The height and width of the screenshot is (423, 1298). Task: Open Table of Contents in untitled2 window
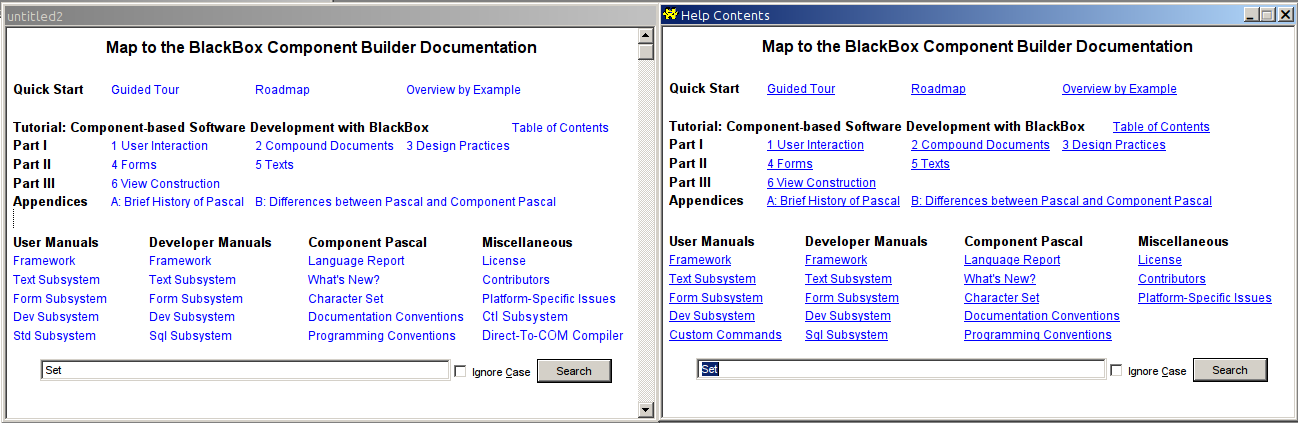coord(560,128)
